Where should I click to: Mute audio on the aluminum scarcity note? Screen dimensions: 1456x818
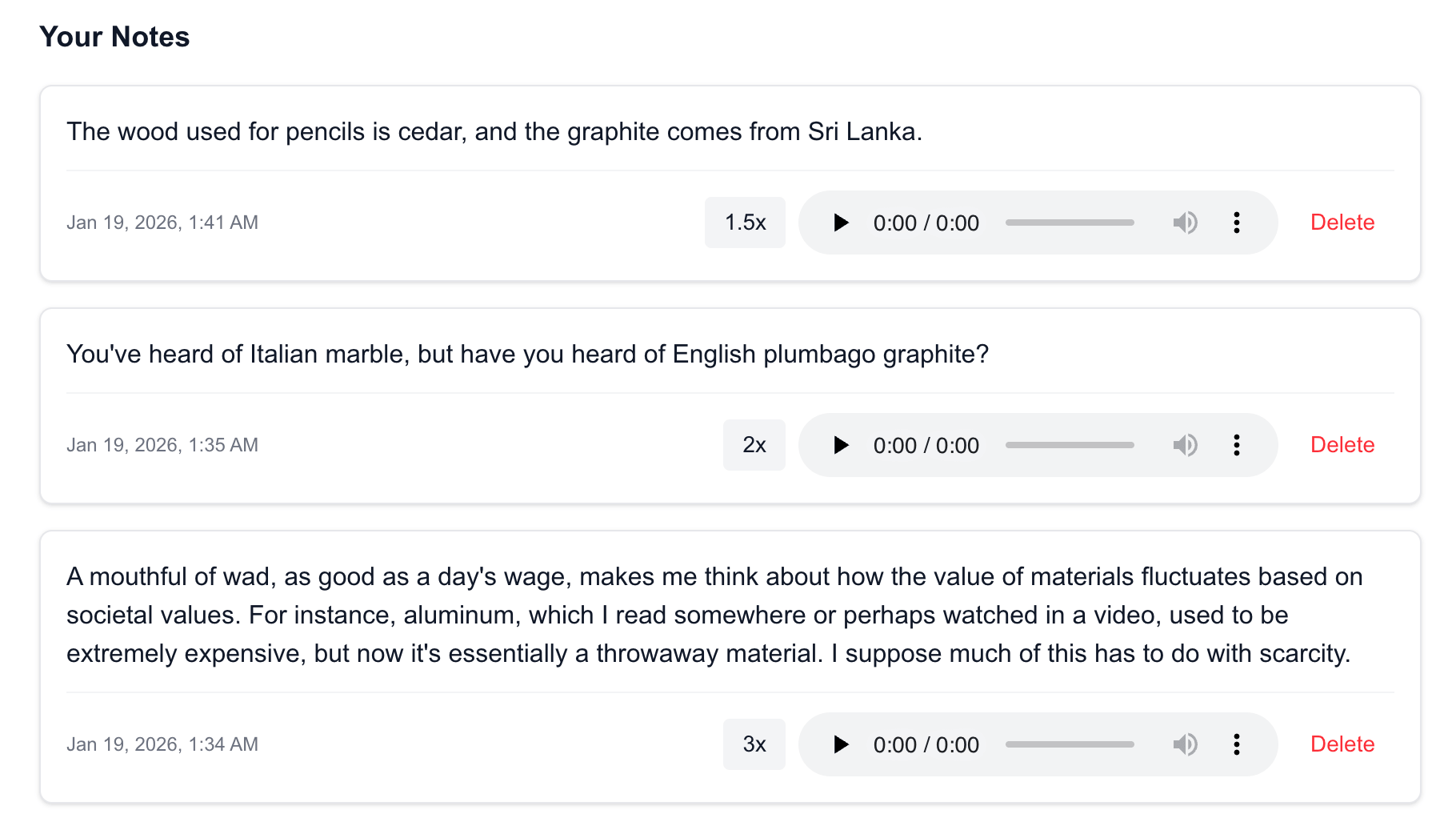pos(1185,744)
